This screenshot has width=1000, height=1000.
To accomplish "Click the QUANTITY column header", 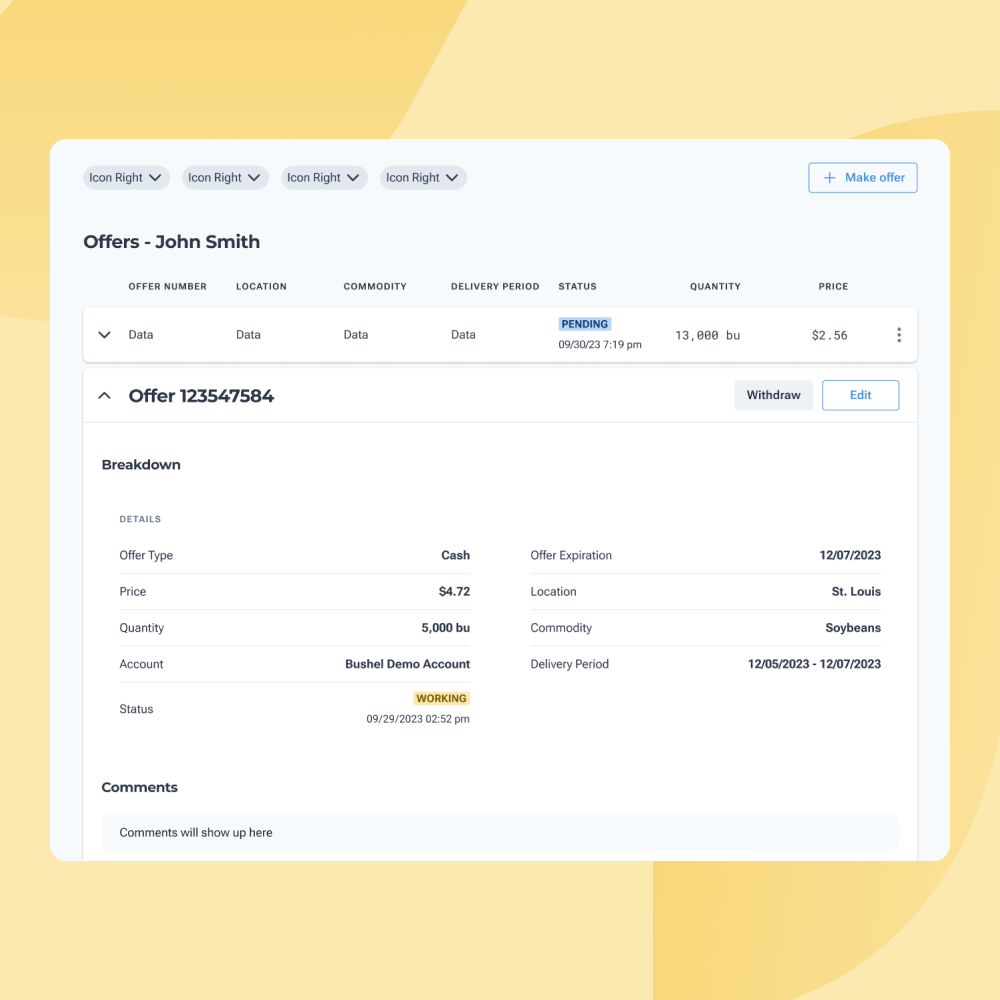I will pyautogui.click(x=715, y=286).
